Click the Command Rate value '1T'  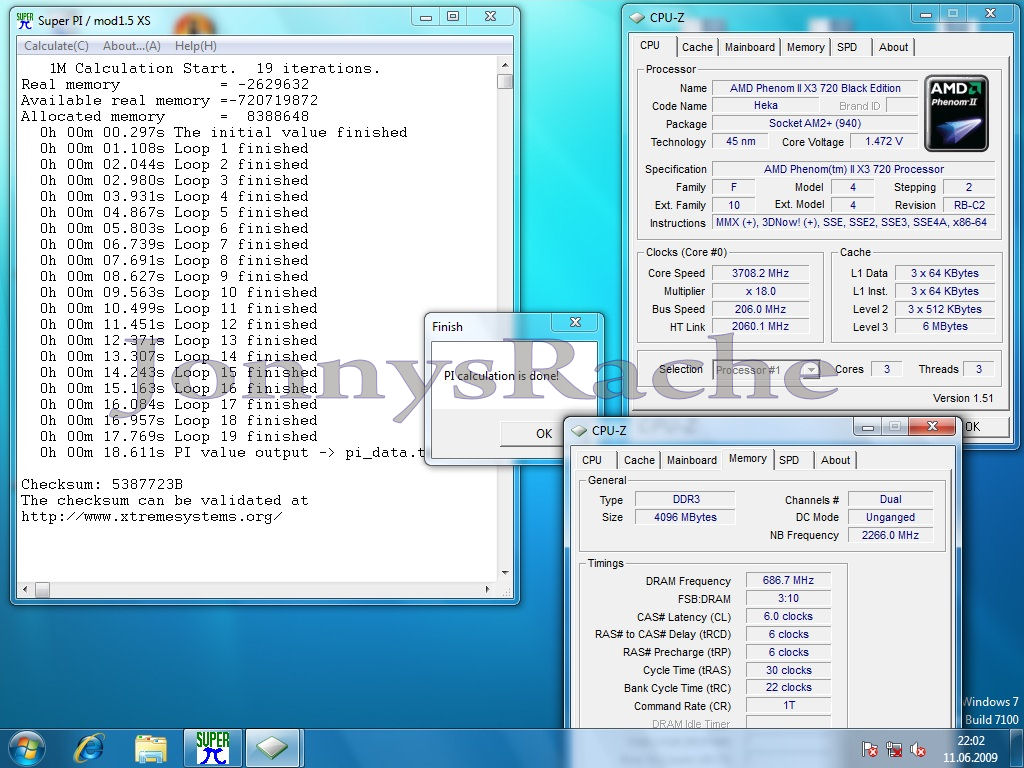click(x=788, y=706)
